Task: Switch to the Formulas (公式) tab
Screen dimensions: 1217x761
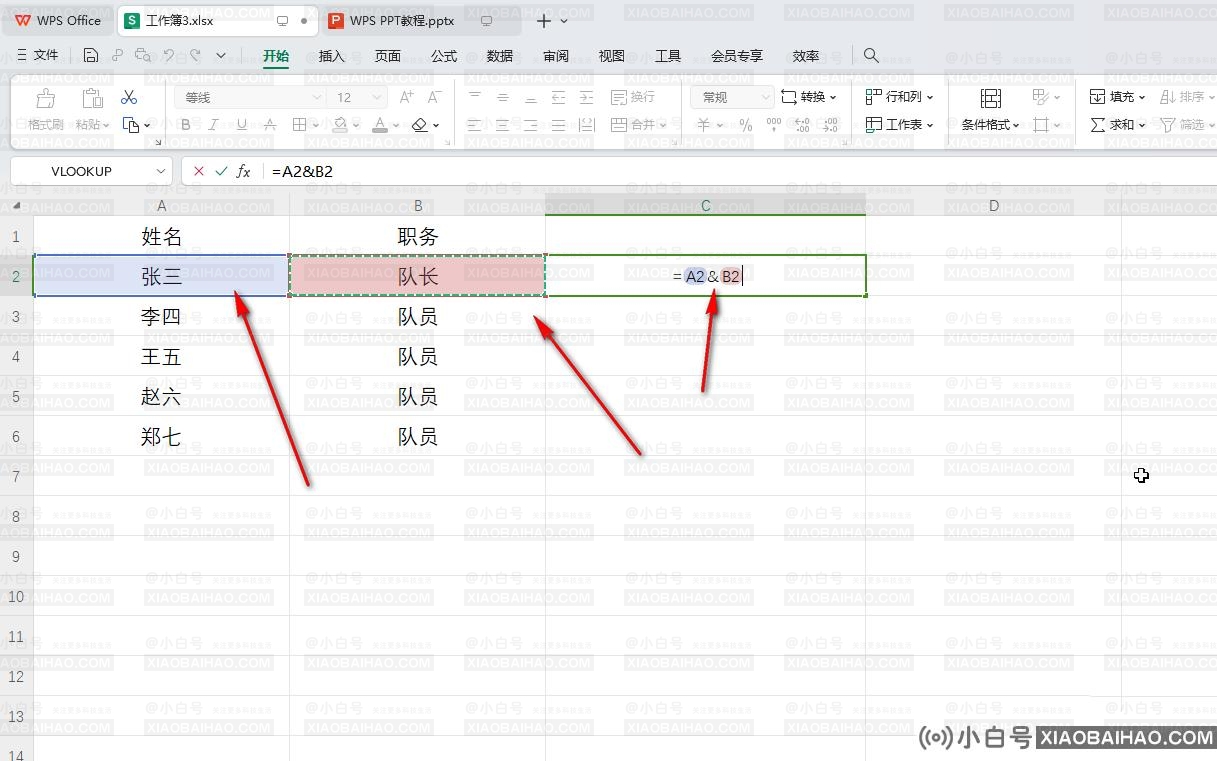Action: [444, 56]
